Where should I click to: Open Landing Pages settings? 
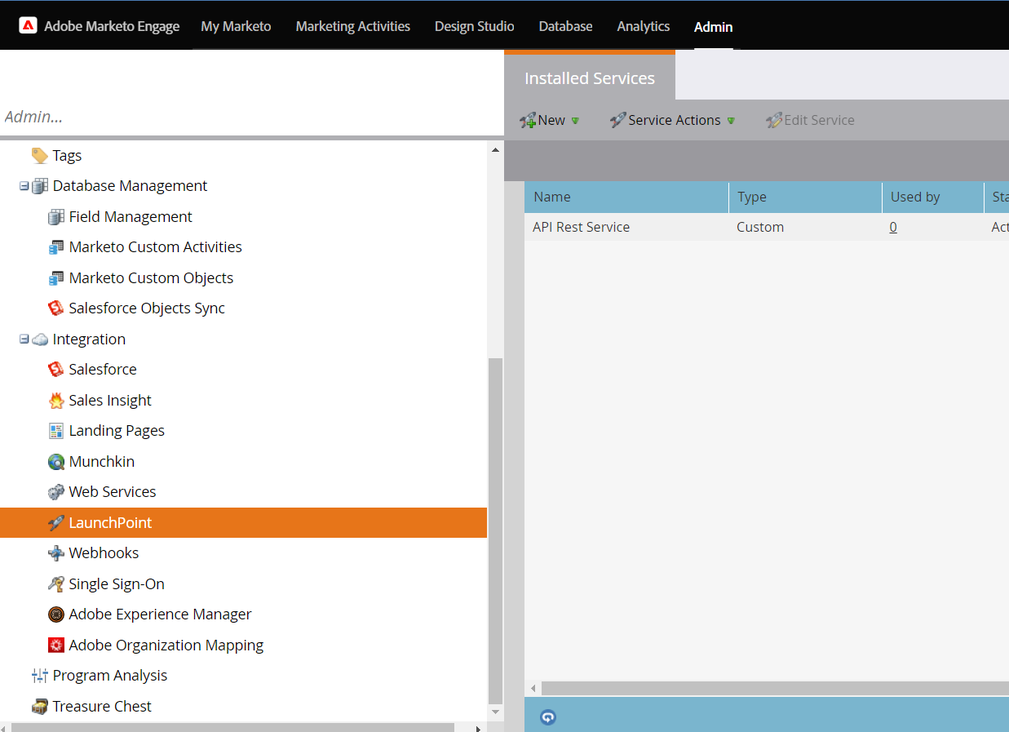(x=116, y=430)
